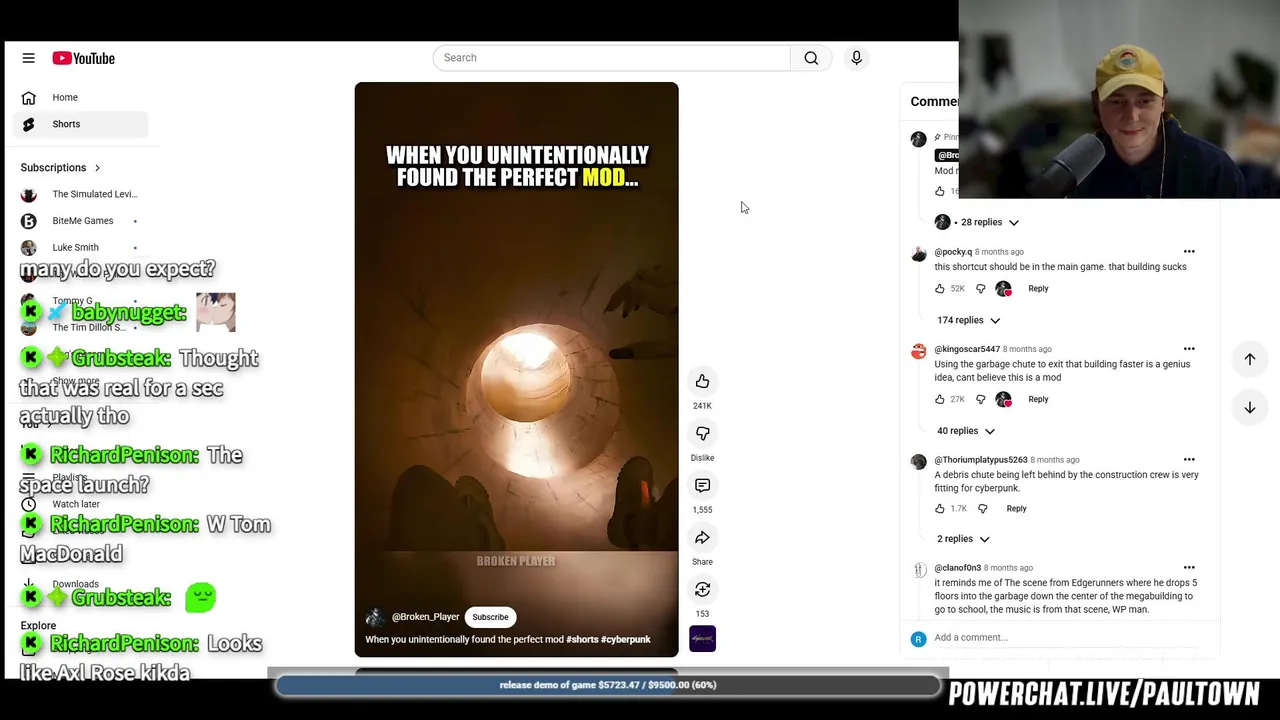Screen dimensions: 1280x720
Task: Open @Broken_Player channel avatar on the short
Action: pyautogui.click(x=375, y=617)
